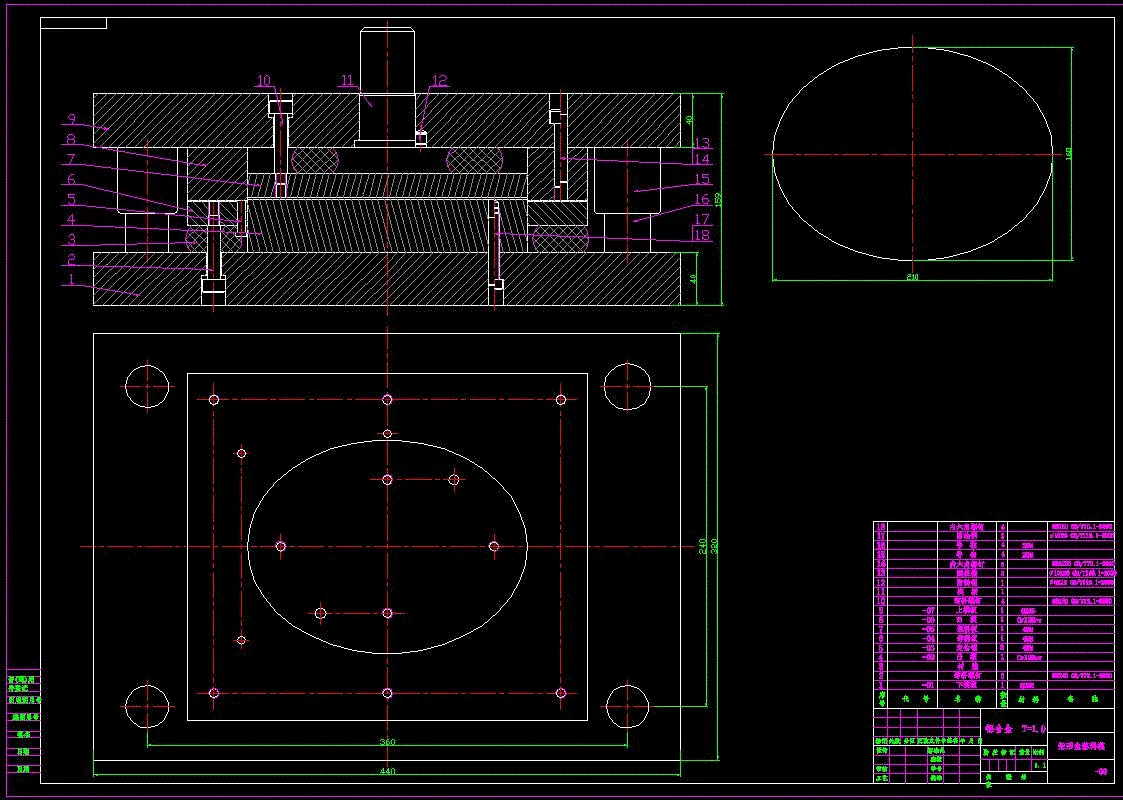The width and height of the screenshot is (1123, 800).
Task: Select leader label 3 of the section view
Action: pyautogui.click(x=72, y=238)
